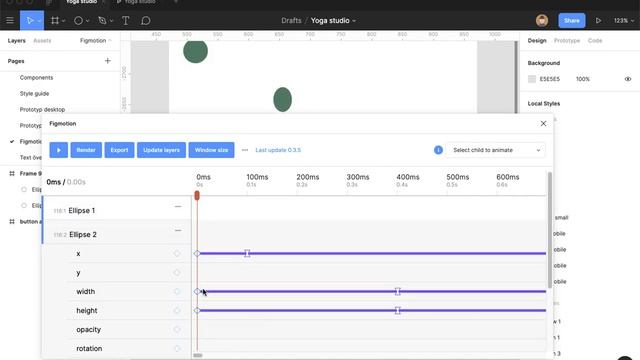Select x track keyframe near 100ms
Image resolution: width=640 pixels, height=360 pixels.
(247, 253)
